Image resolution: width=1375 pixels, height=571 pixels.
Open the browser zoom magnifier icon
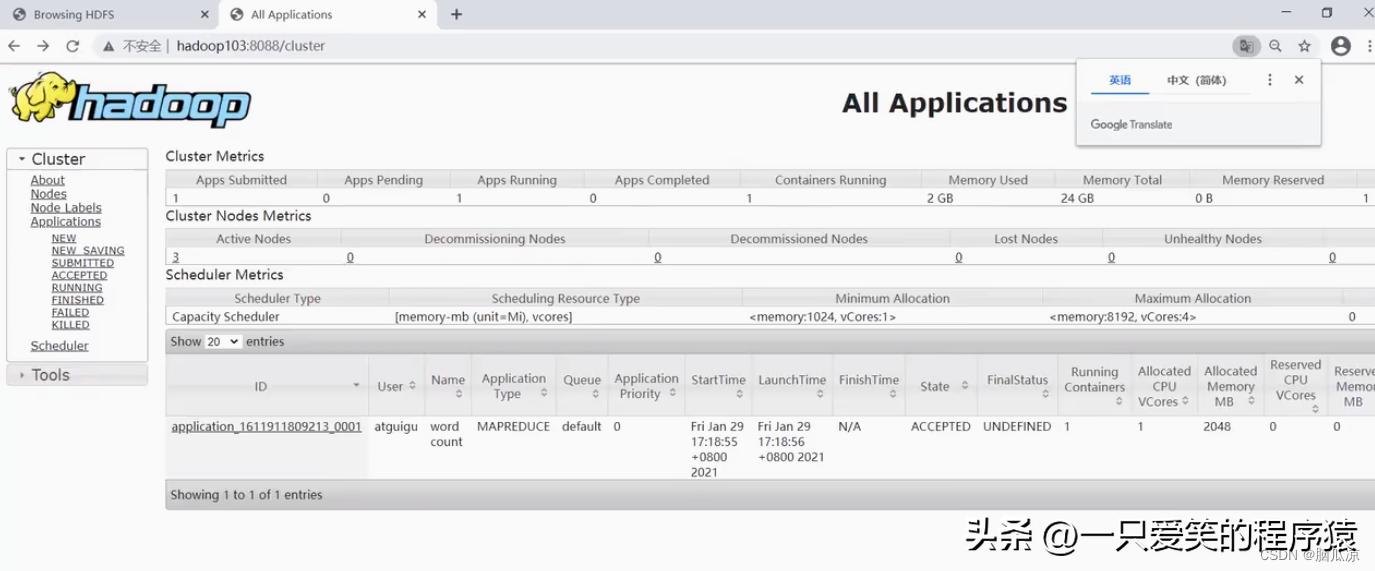pyautogui.click(x=1275, y=46)
